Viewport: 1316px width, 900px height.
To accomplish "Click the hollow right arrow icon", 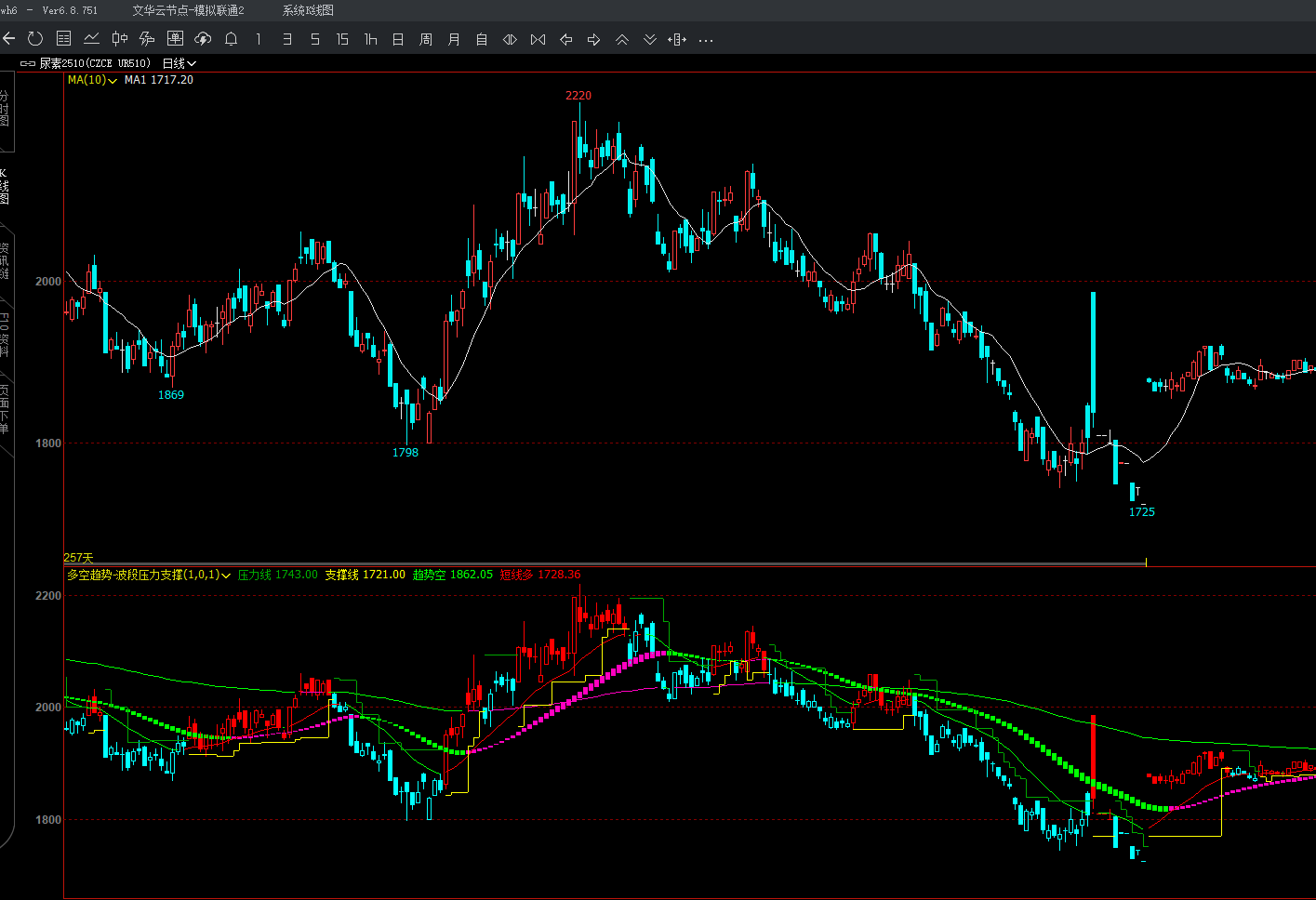I will click(593, 39).
